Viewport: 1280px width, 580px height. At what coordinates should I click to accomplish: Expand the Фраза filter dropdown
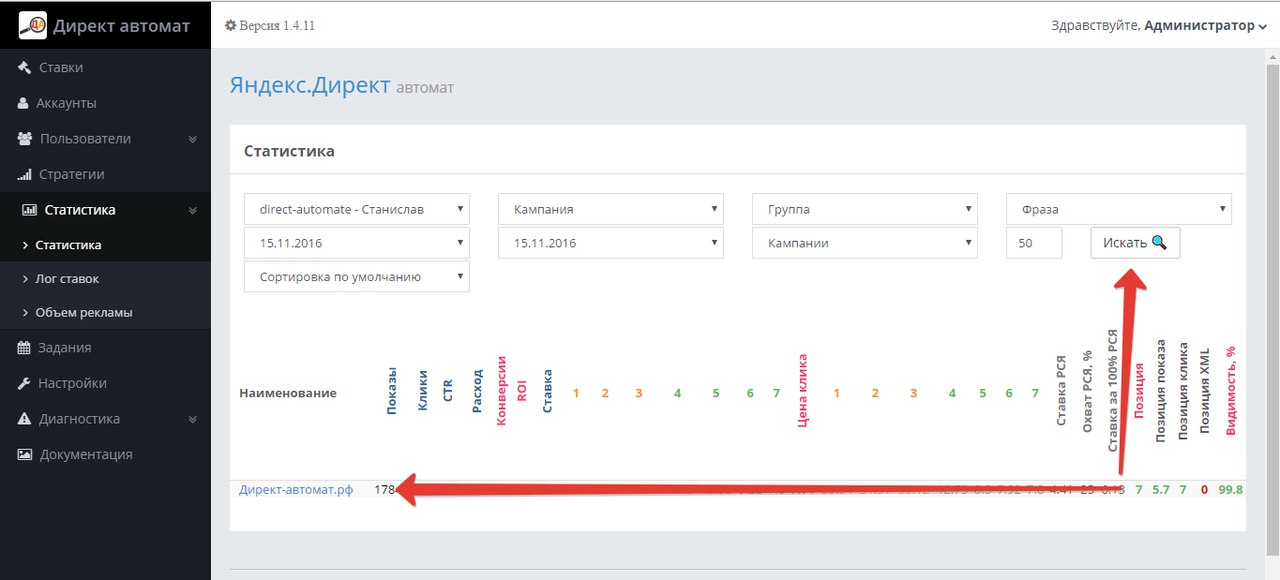1118,210
